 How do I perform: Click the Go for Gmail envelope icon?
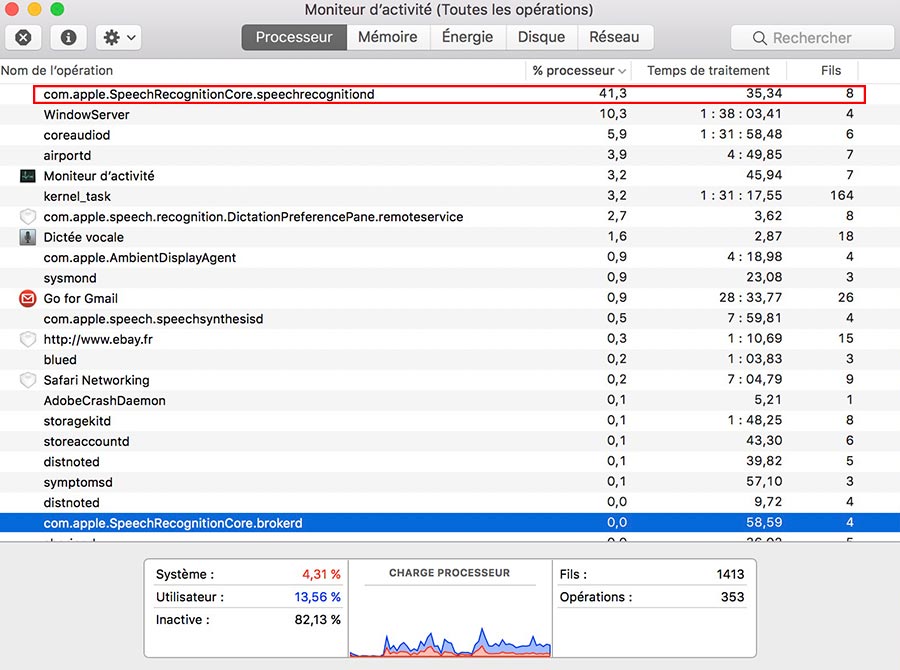[28, 298]
